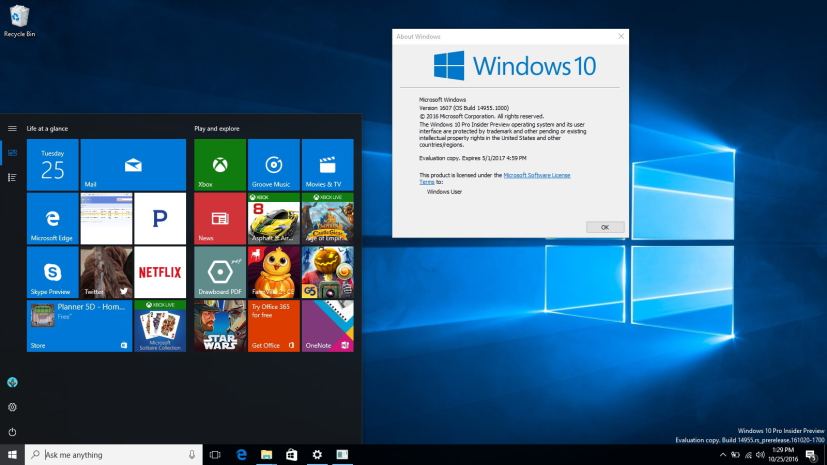The width and height of the screenshot is (827, 465).
Task: Open File Explorer from the taskbar
Action: (x=266, y=454)
